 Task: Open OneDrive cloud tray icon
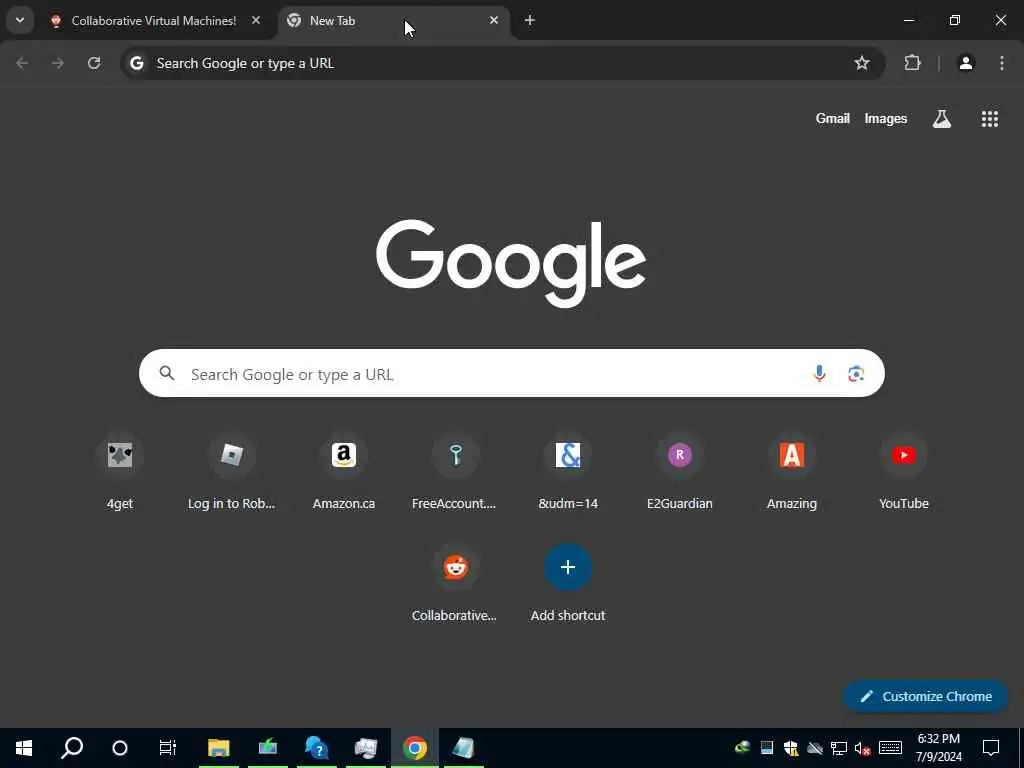tap(815, 748)
